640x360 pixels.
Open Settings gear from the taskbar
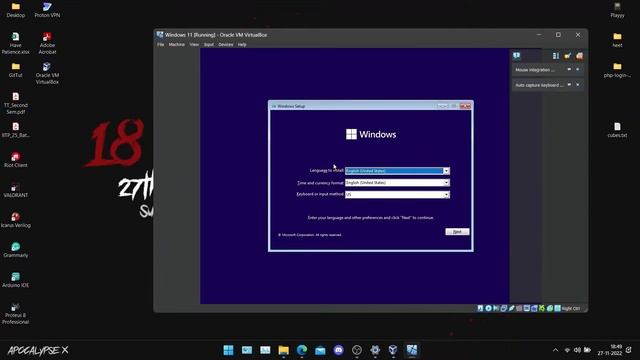pyautogui.click(x=375, y=350)
